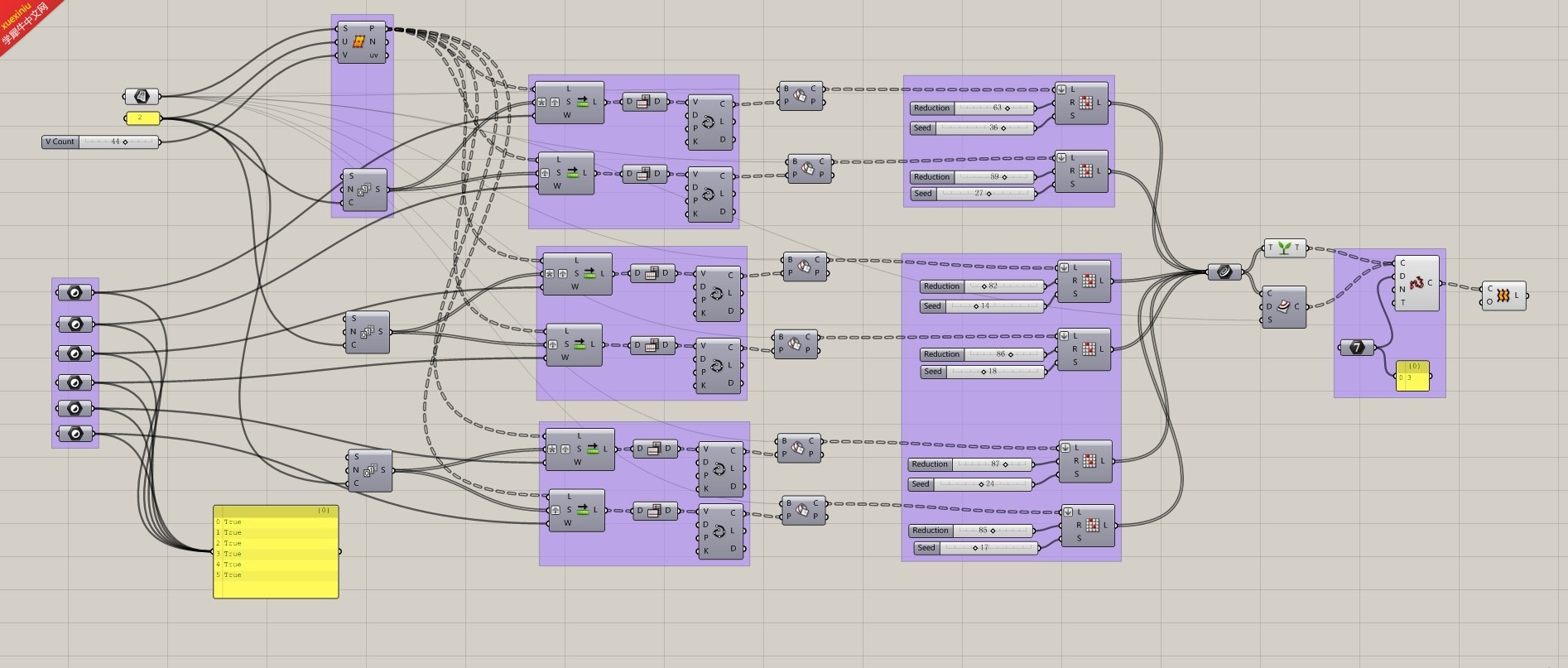Image resolution: width=1568 pixels, height=668 pixels.
Task: Select the topmost B P brep component
Action: click(800, 96)
